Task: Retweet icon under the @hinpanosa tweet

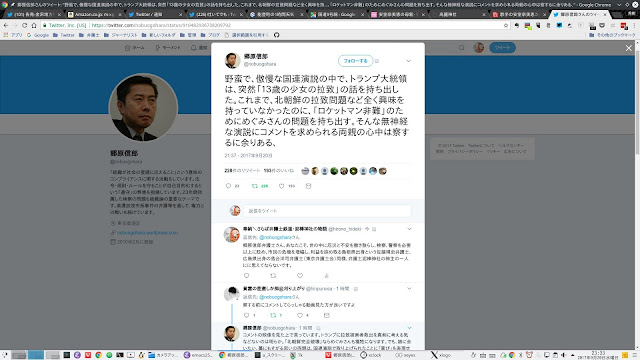Action: pos(273,315)
